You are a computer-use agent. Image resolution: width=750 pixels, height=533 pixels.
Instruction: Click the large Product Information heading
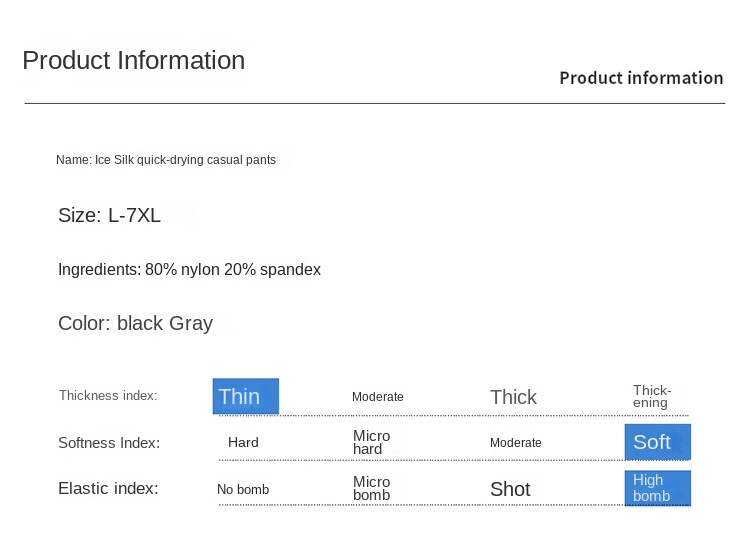pyautogui.click(x=133, y=61)
